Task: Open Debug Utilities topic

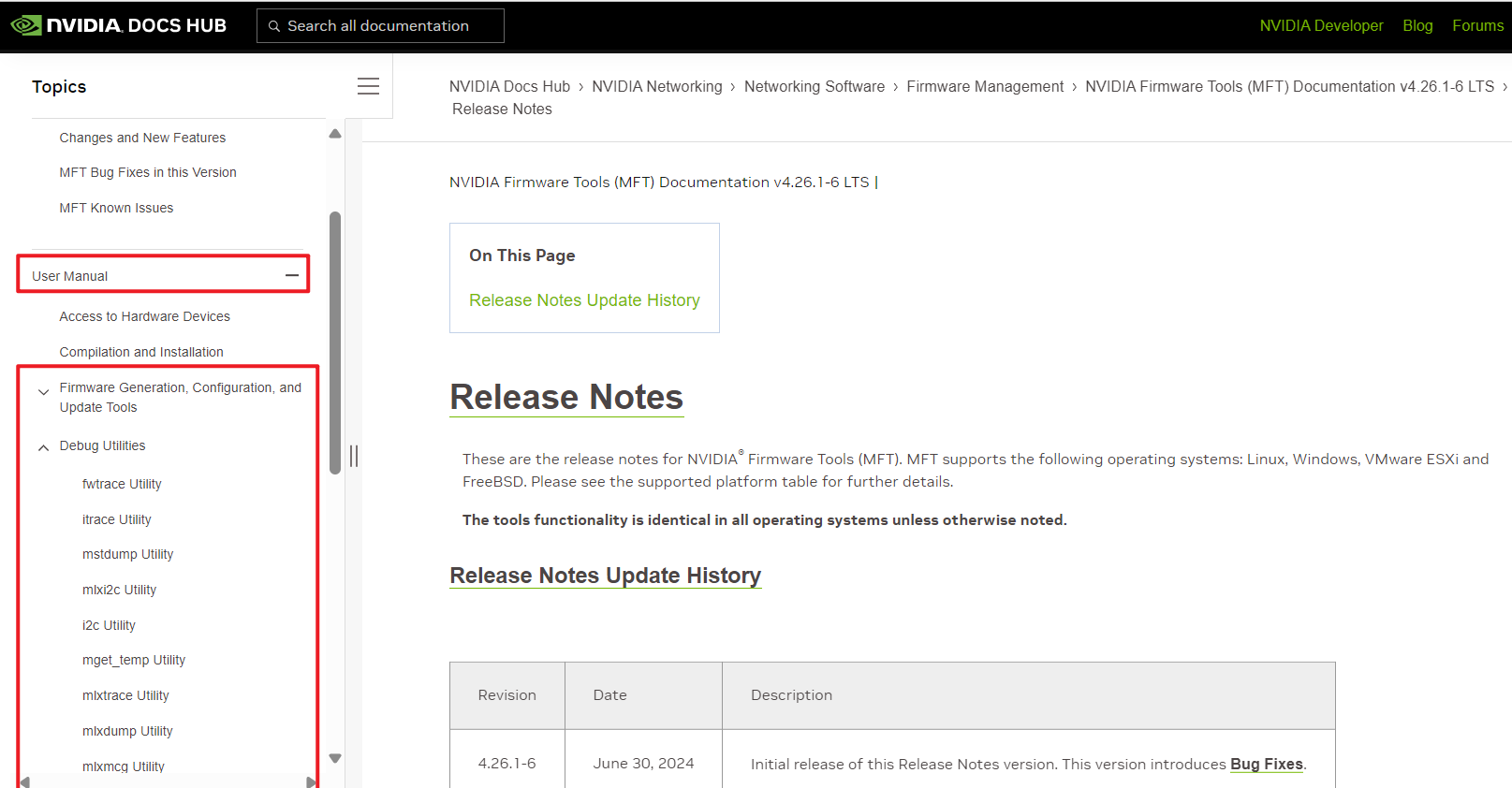Action: (102, 445)
